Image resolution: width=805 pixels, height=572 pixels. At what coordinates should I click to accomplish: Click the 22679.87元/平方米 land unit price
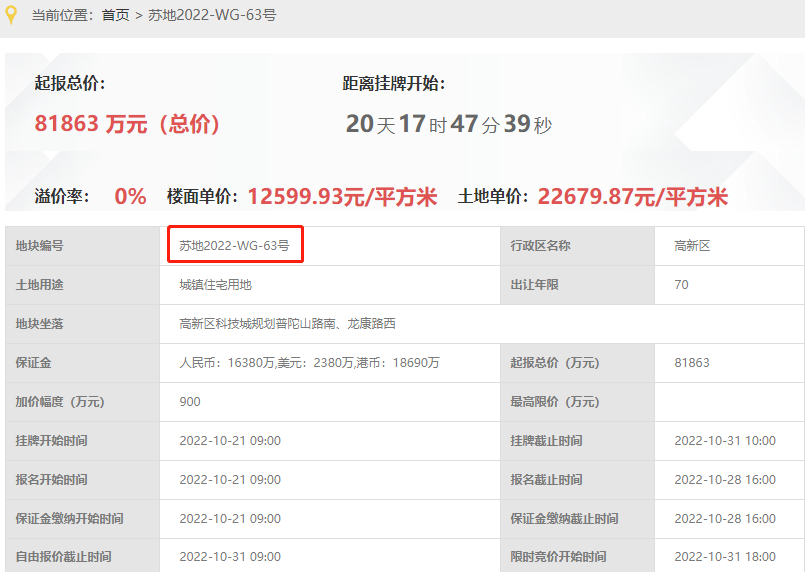(632, 196)
